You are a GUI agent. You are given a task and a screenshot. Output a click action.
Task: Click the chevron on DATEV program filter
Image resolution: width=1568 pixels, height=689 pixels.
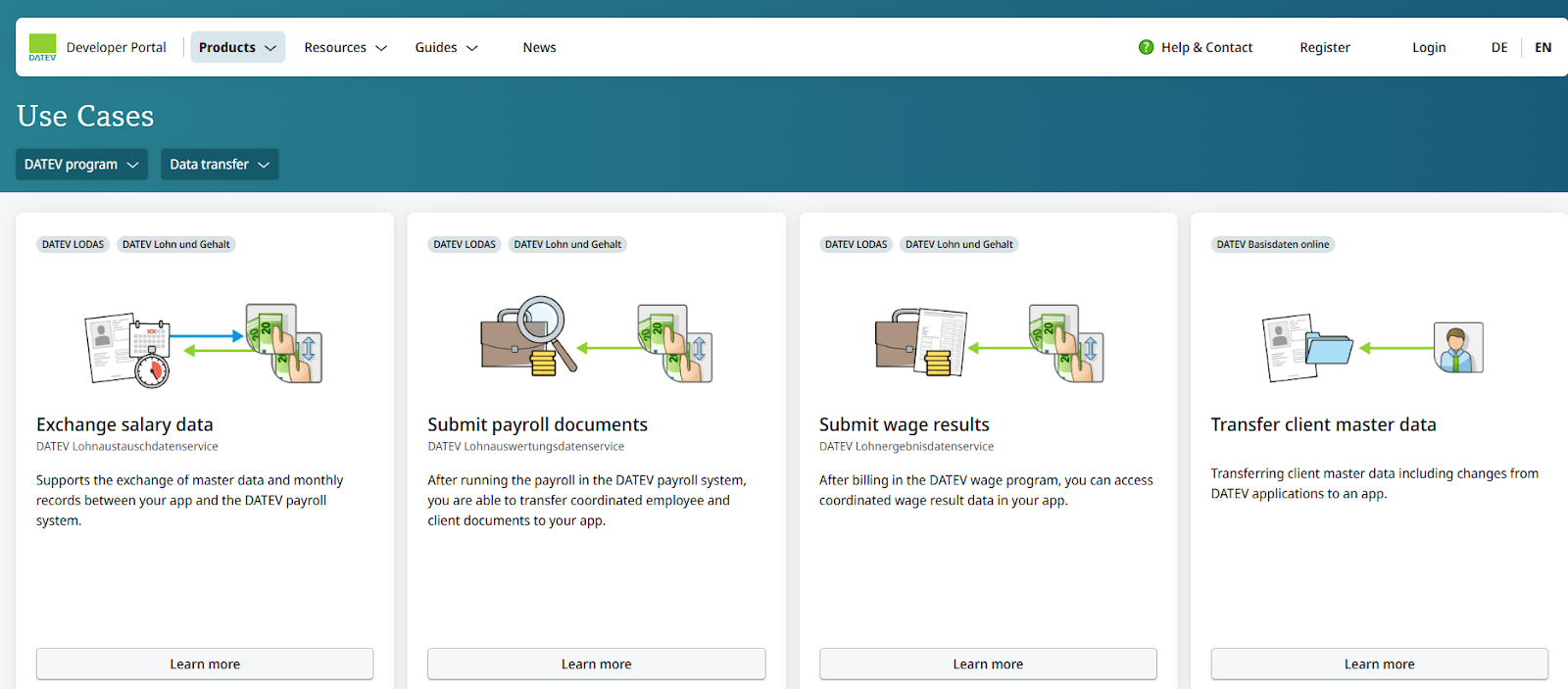[132, 165]
